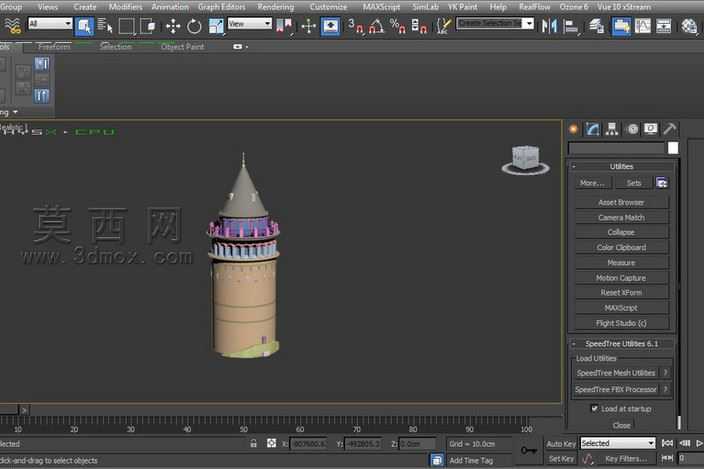
Task: Open Key Filters... dialog
Action: [626, 459]
